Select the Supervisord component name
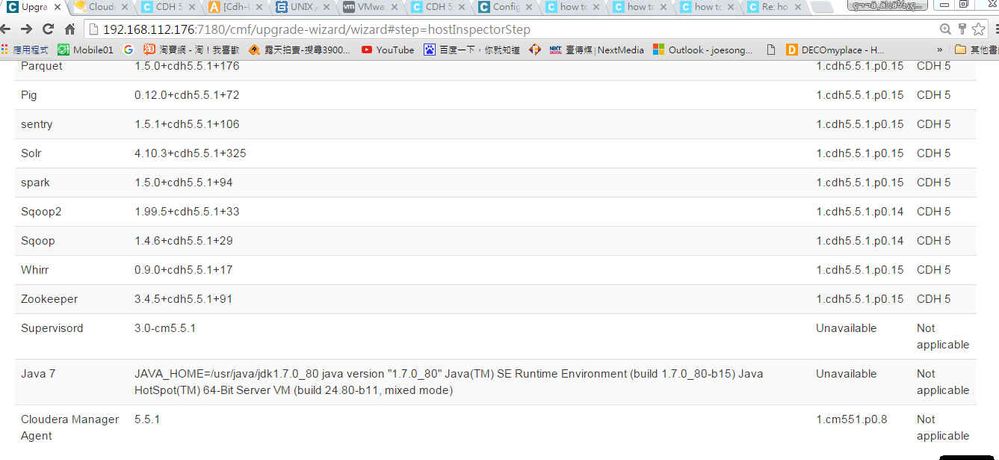 coord(52,329)
